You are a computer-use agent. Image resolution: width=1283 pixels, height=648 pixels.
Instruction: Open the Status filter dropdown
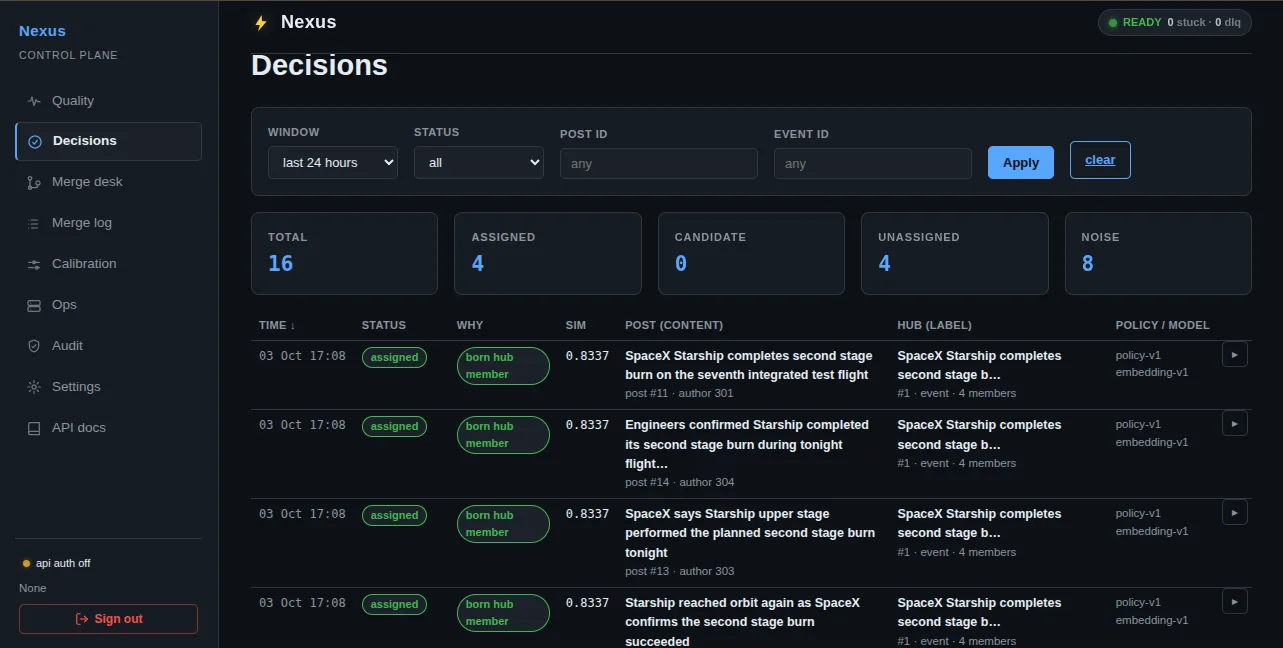click(x=479, y=162)
